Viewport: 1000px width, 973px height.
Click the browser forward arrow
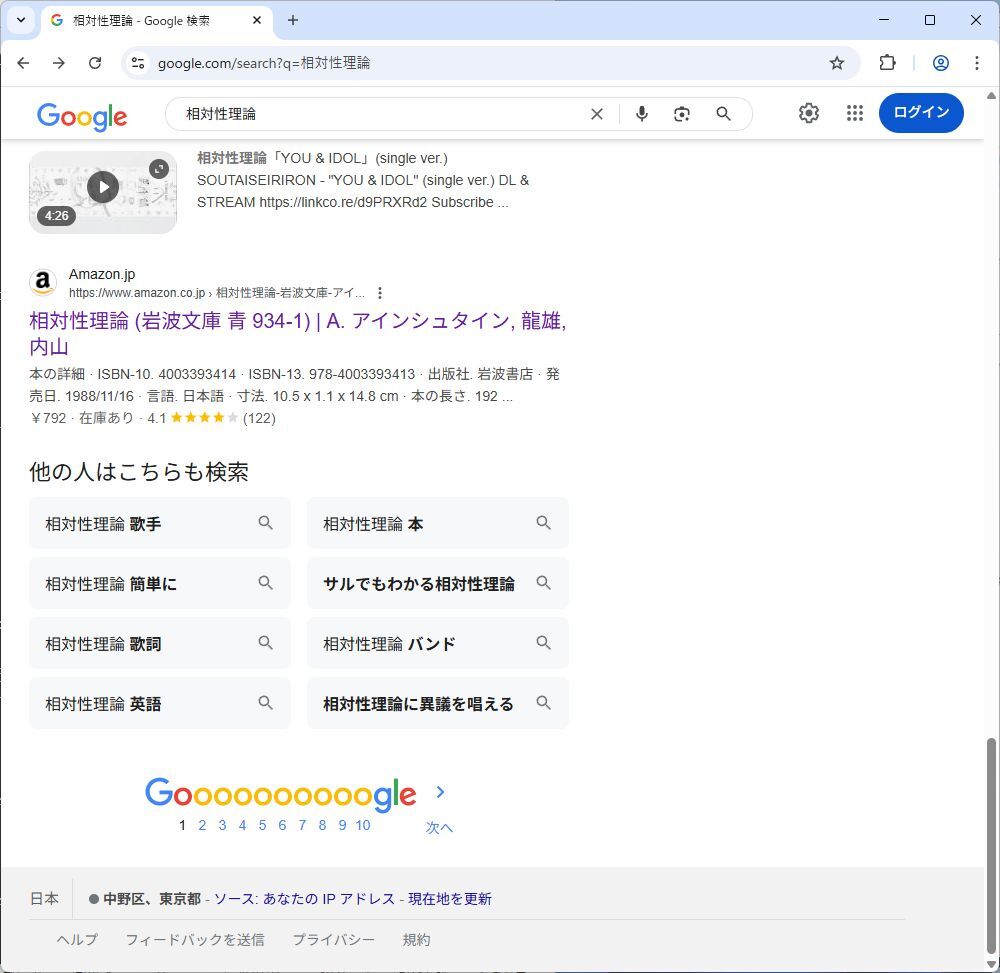[59, 62]
